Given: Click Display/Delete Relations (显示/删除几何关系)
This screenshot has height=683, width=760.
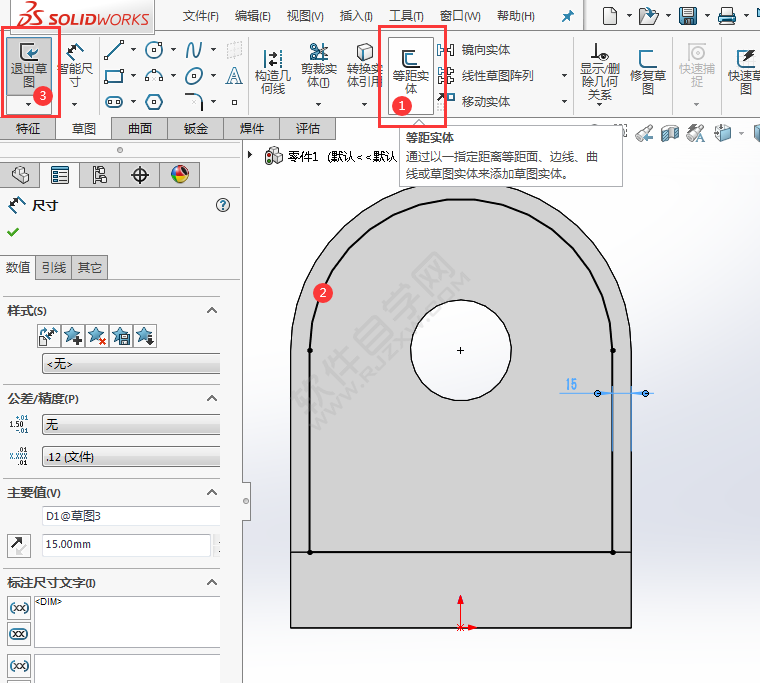Looking at the screenshot, I should pyautogui.click(x=600, y=72).
